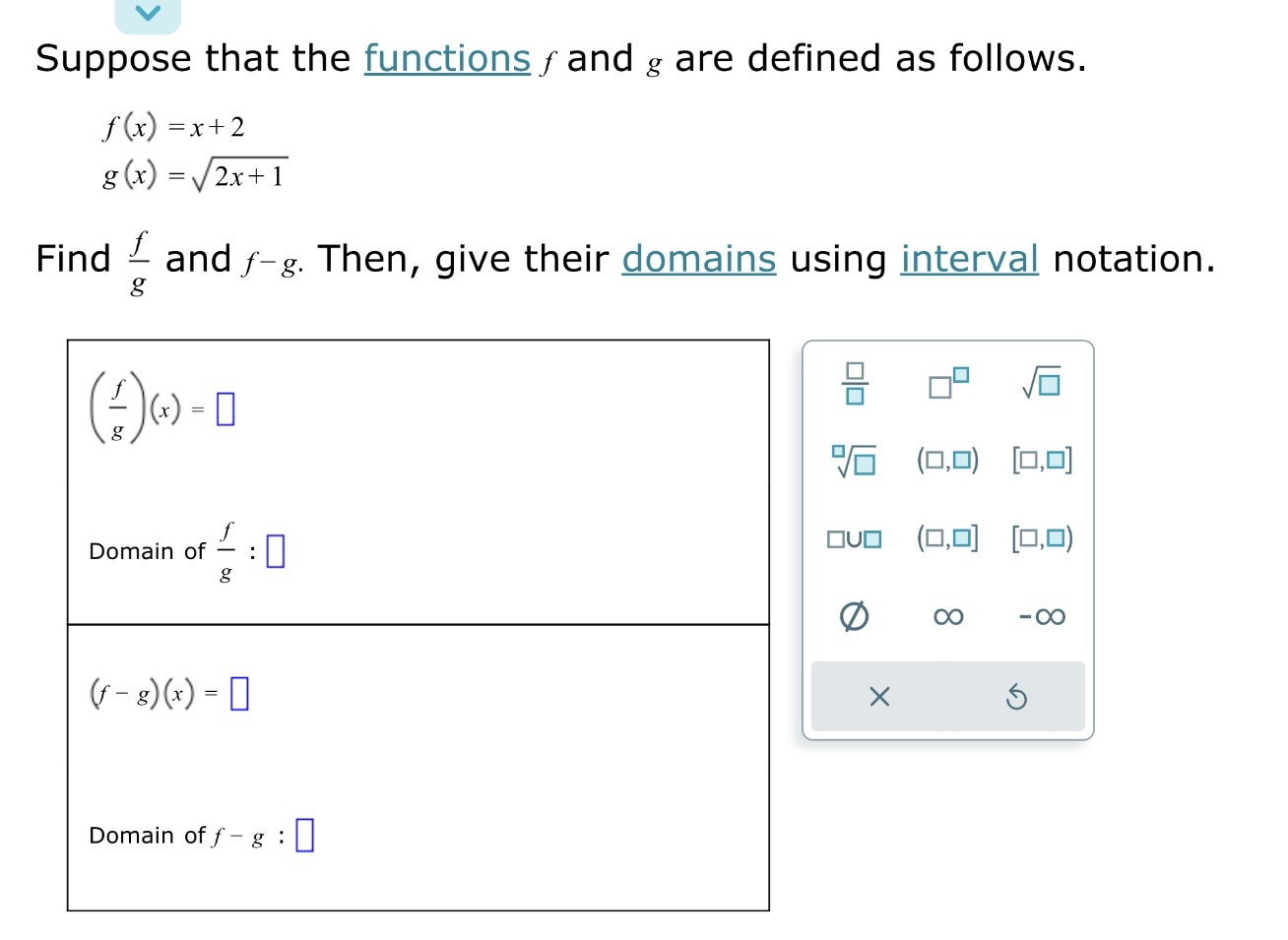Select the half-open interval [□,□) template

click(1041, 537)
